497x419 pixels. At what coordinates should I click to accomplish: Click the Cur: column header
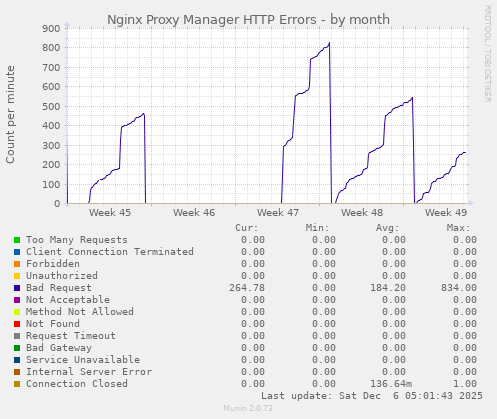[x=247, y=228]
